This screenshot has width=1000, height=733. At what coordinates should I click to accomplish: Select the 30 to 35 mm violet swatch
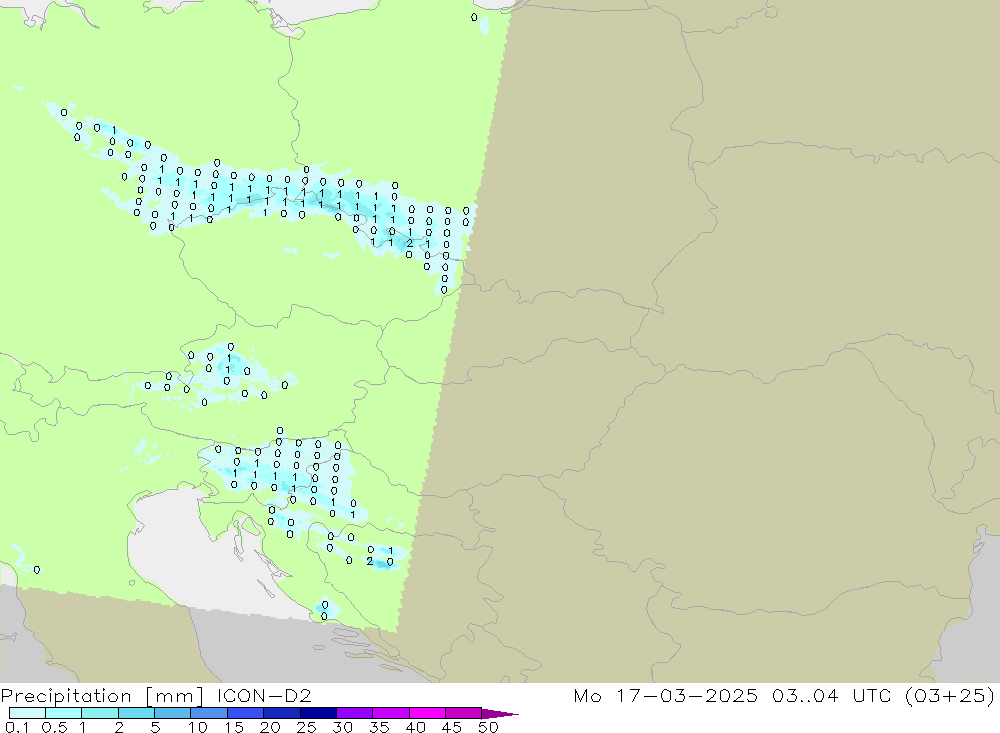(355, 713)
